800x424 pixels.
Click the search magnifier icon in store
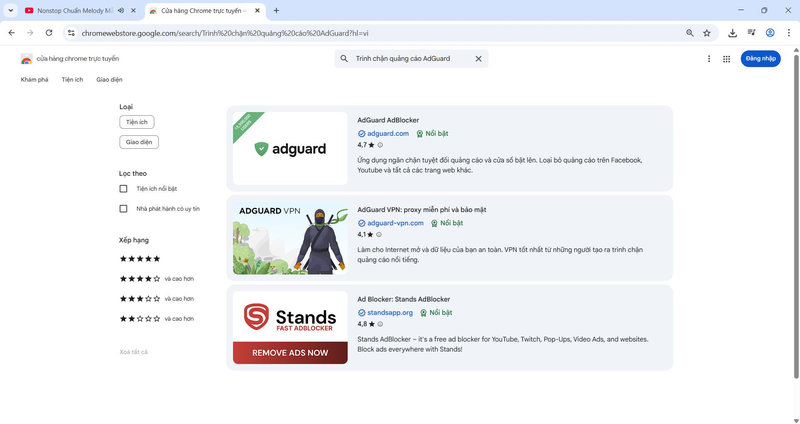344,59
